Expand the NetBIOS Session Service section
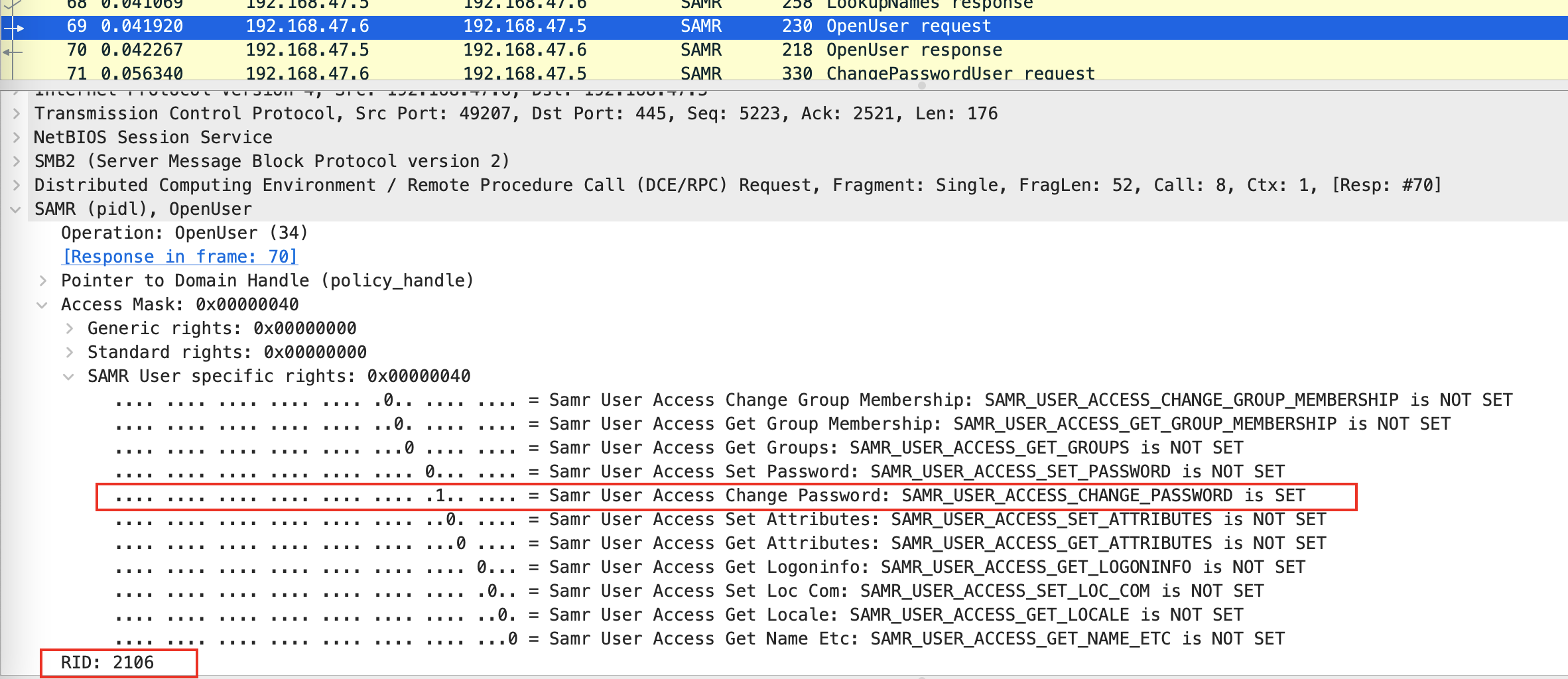 pyautogui.click(x=17, y=137)
